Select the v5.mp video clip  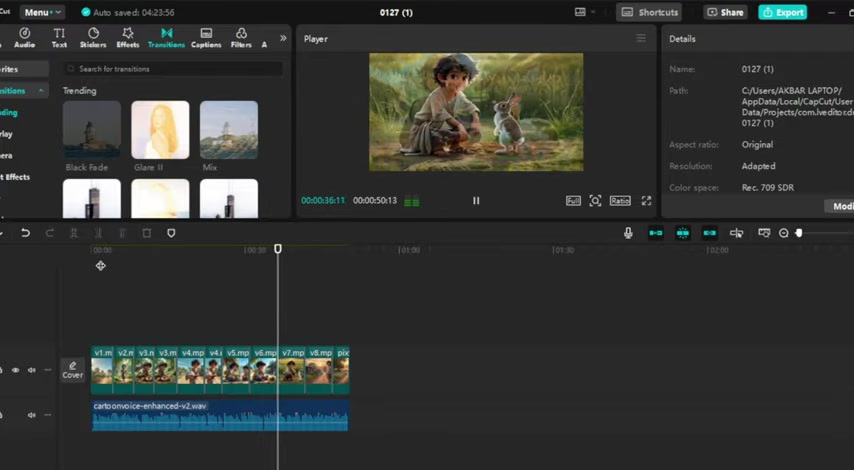point(237,370)
